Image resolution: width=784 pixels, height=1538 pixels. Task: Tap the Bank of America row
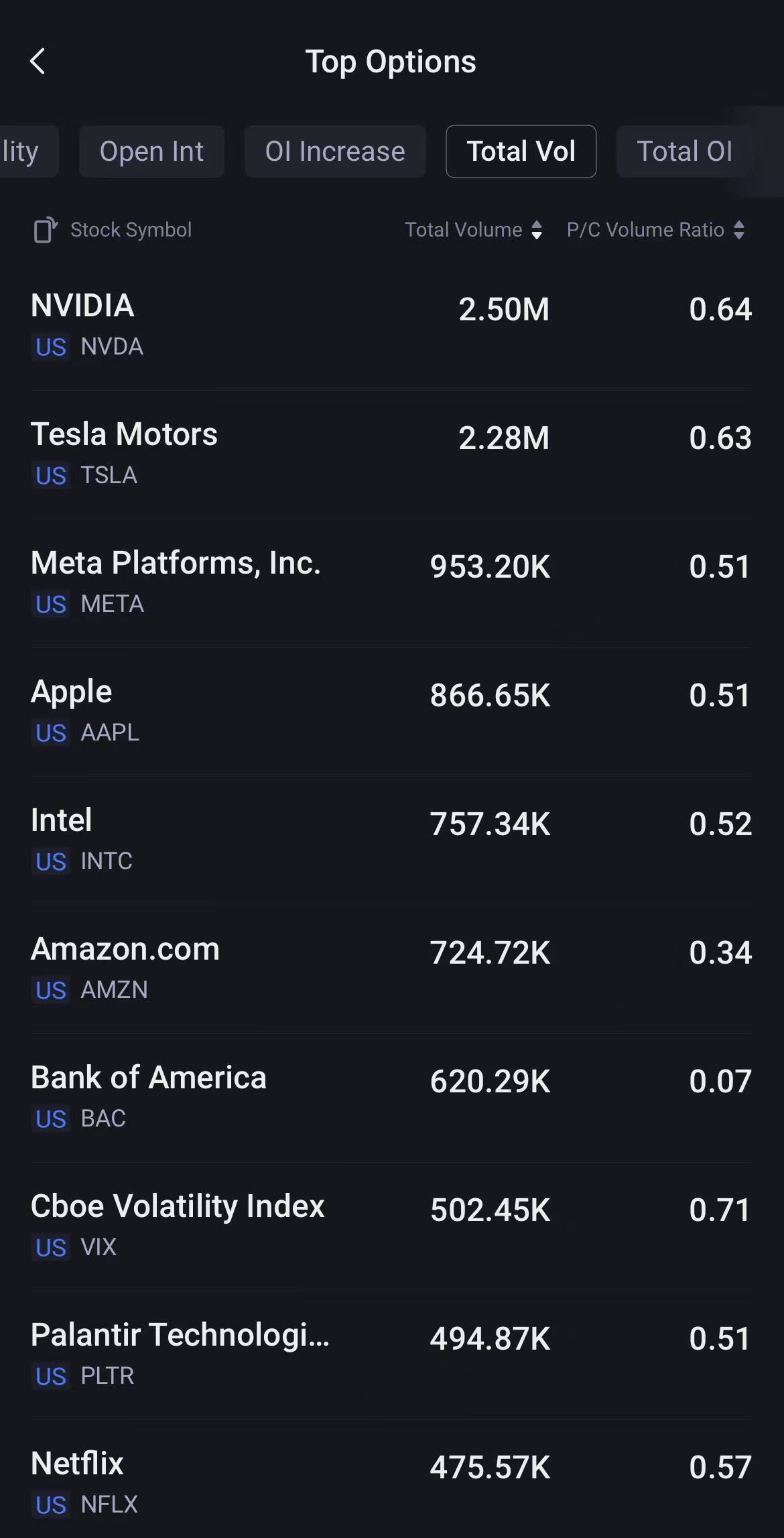pyautogui.click(x=391, y=1097)
